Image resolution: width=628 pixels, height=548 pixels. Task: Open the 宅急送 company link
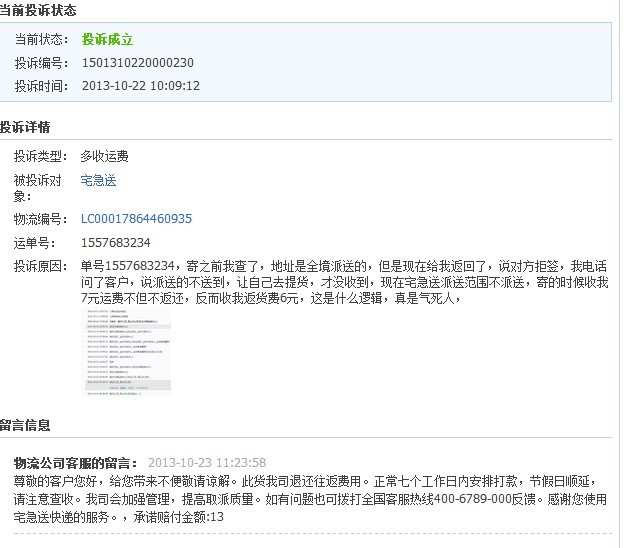98,181
